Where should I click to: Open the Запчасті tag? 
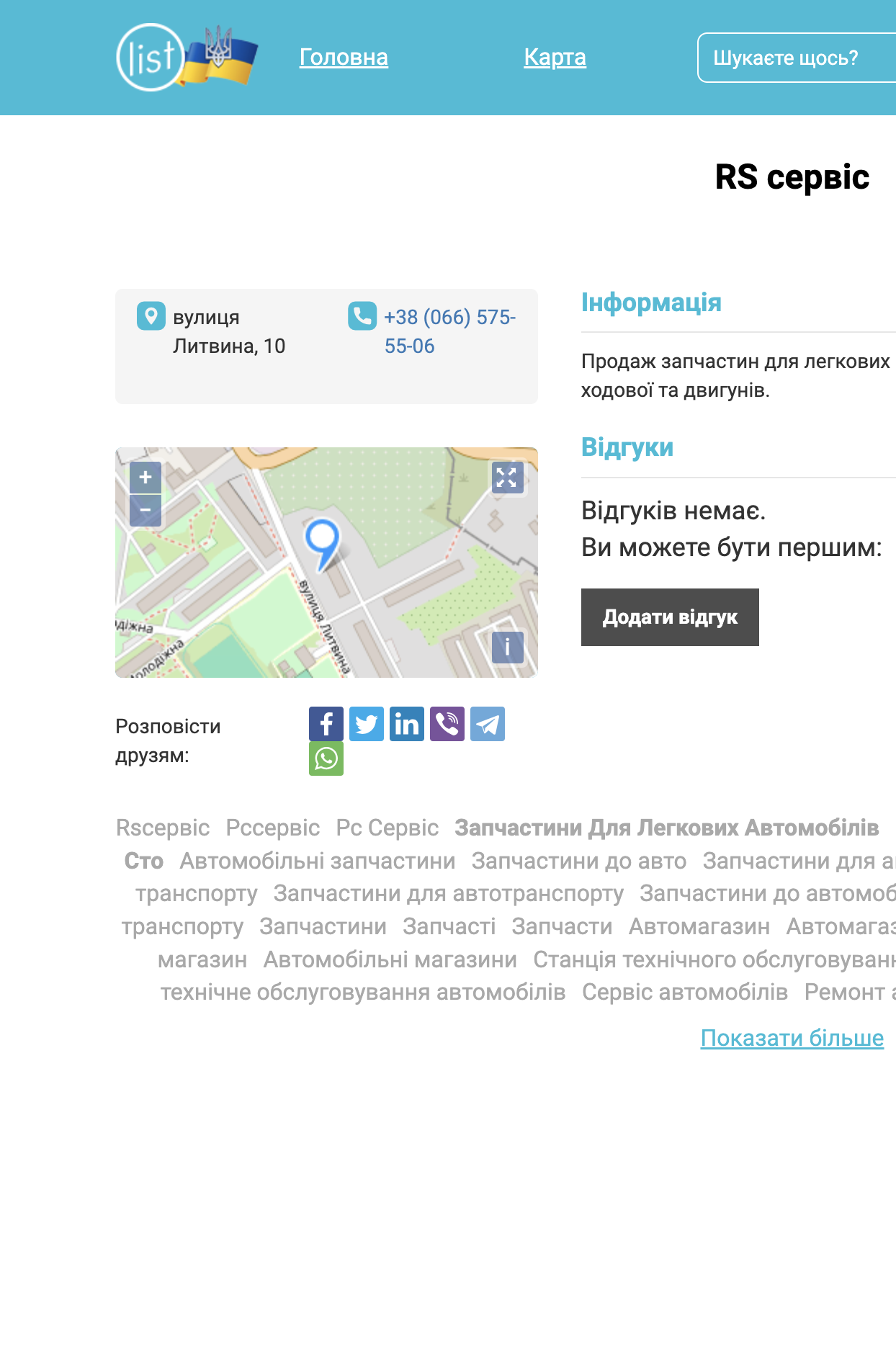click(x=449, y=926)
